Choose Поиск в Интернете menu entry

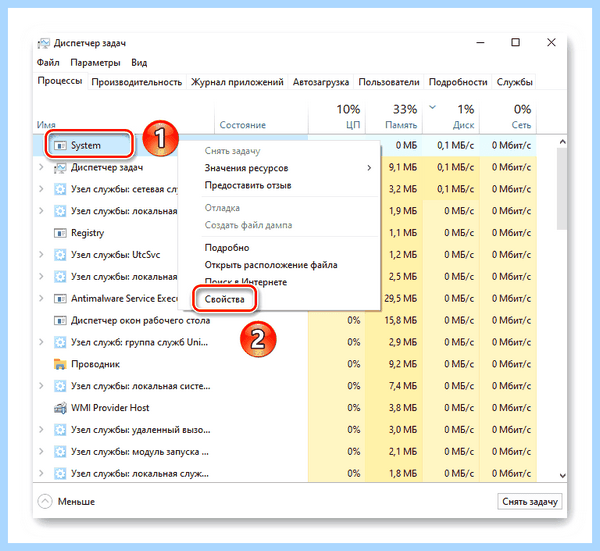coord(246,282)
